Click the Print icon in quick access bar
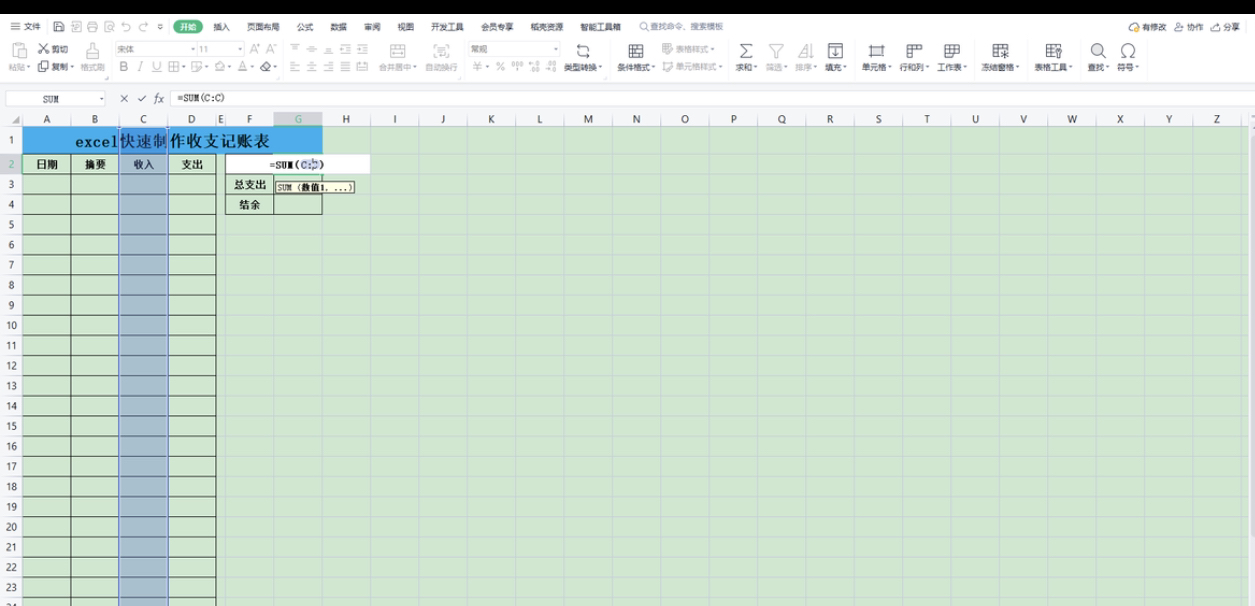Image resolution: width=1255 pixels, height=606 pixels. 92,27
